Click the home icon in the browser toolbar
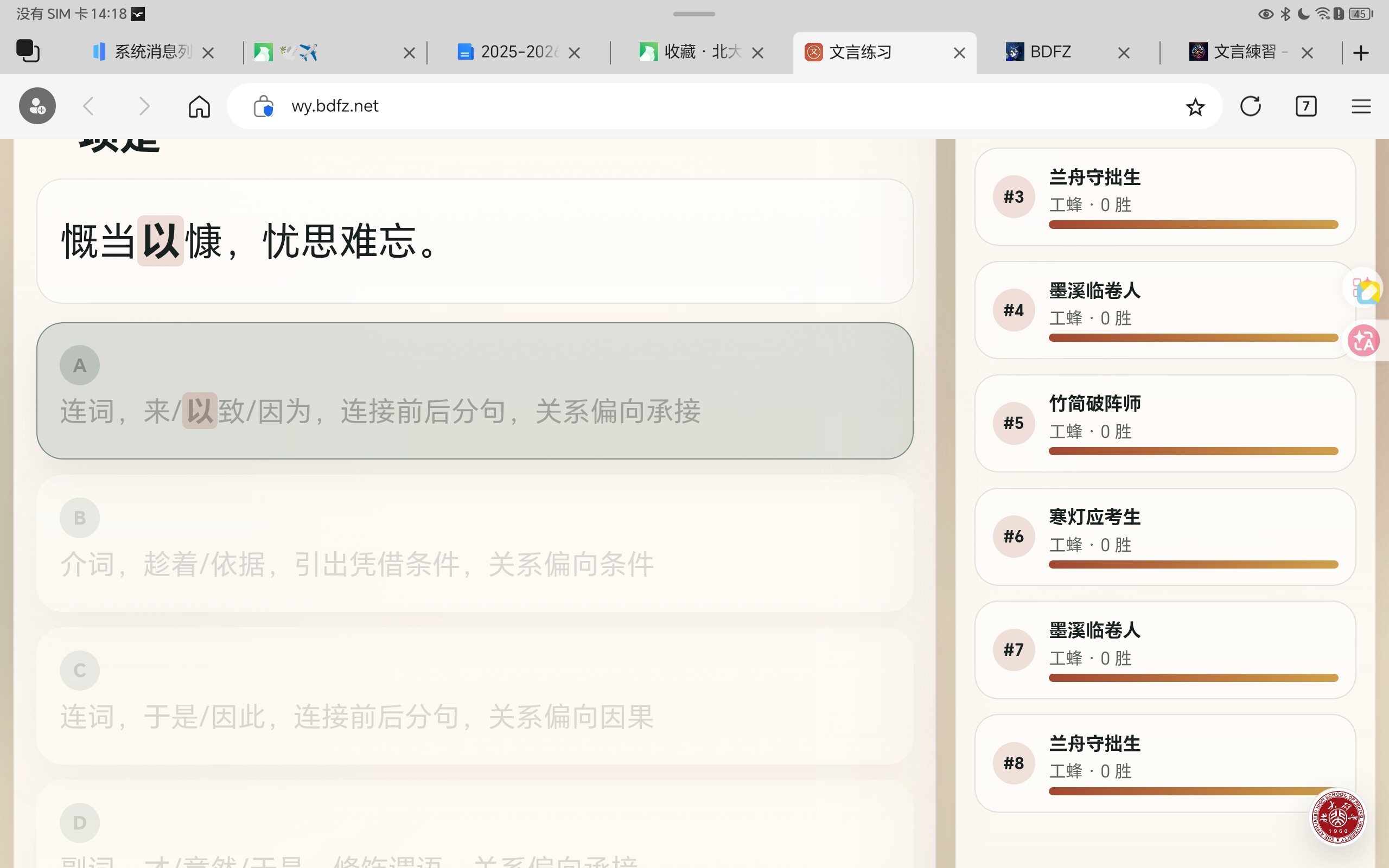Screen dimensions: 1389x868 pos(199,106)
